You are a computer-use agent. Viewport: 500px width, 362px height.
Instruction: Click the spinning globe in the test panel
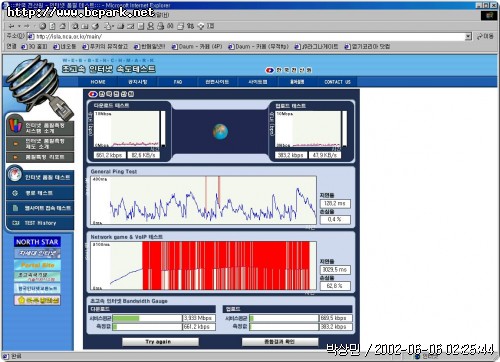220,131
